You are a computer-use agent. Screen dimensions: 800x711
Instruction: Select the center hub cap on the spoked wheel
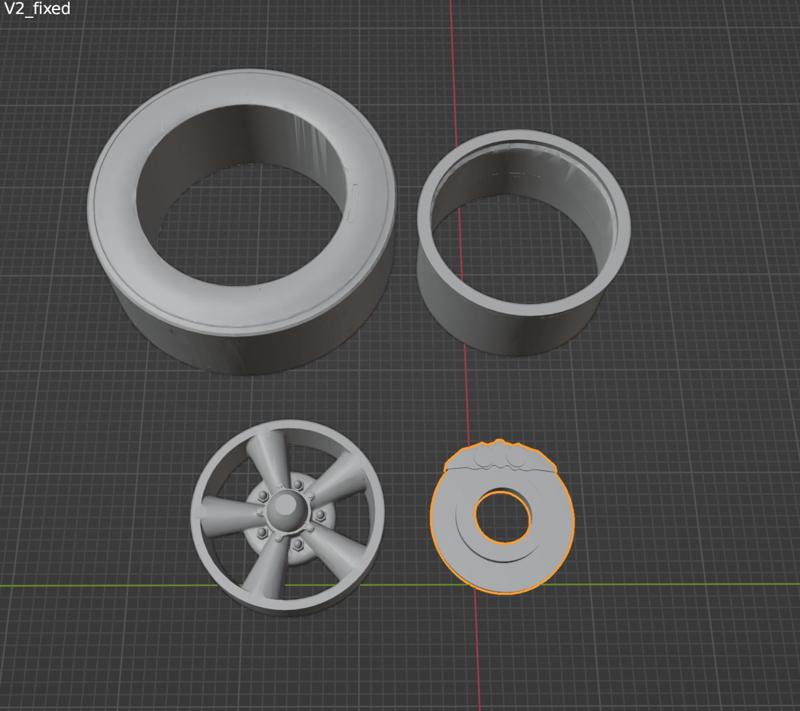(290, 510)
